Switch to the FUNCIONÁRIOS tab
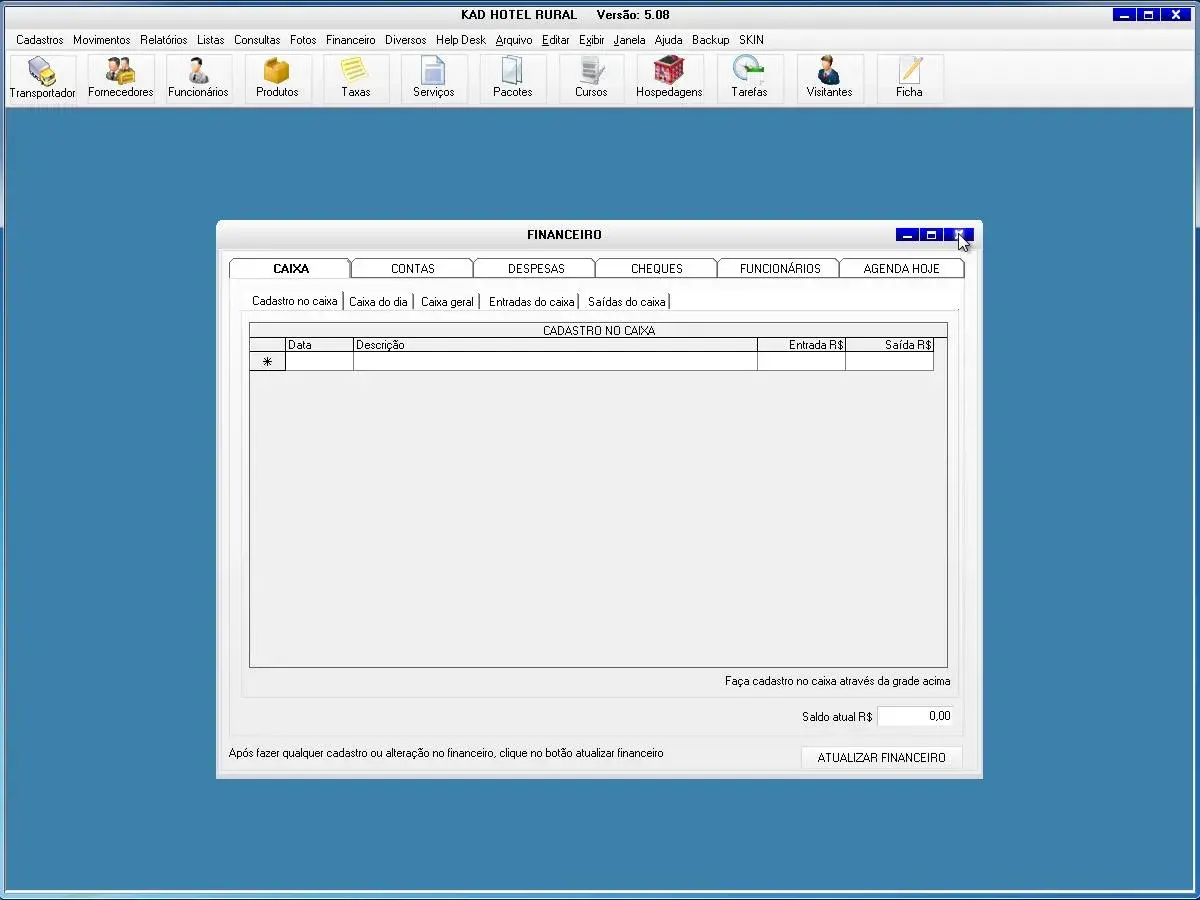 pos(780,268)
